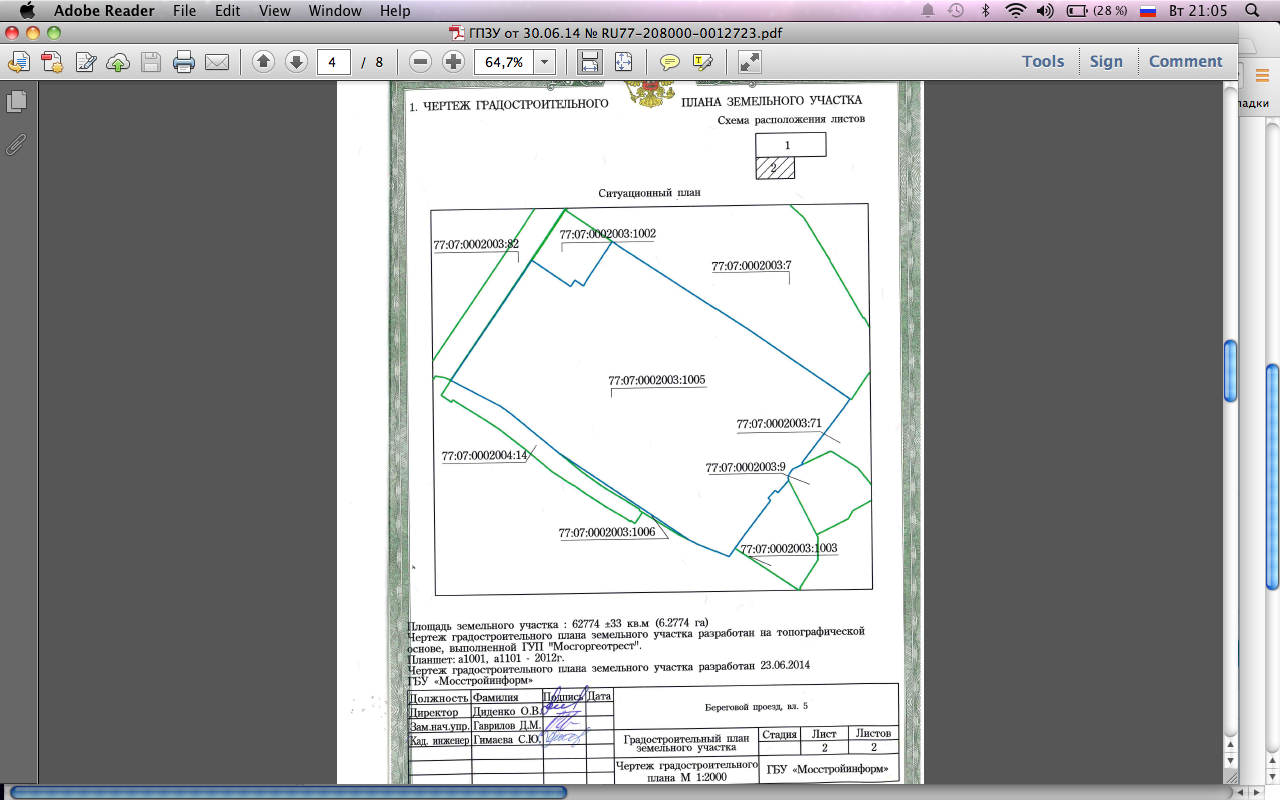Select the highlight text tool

pos(703,62)
